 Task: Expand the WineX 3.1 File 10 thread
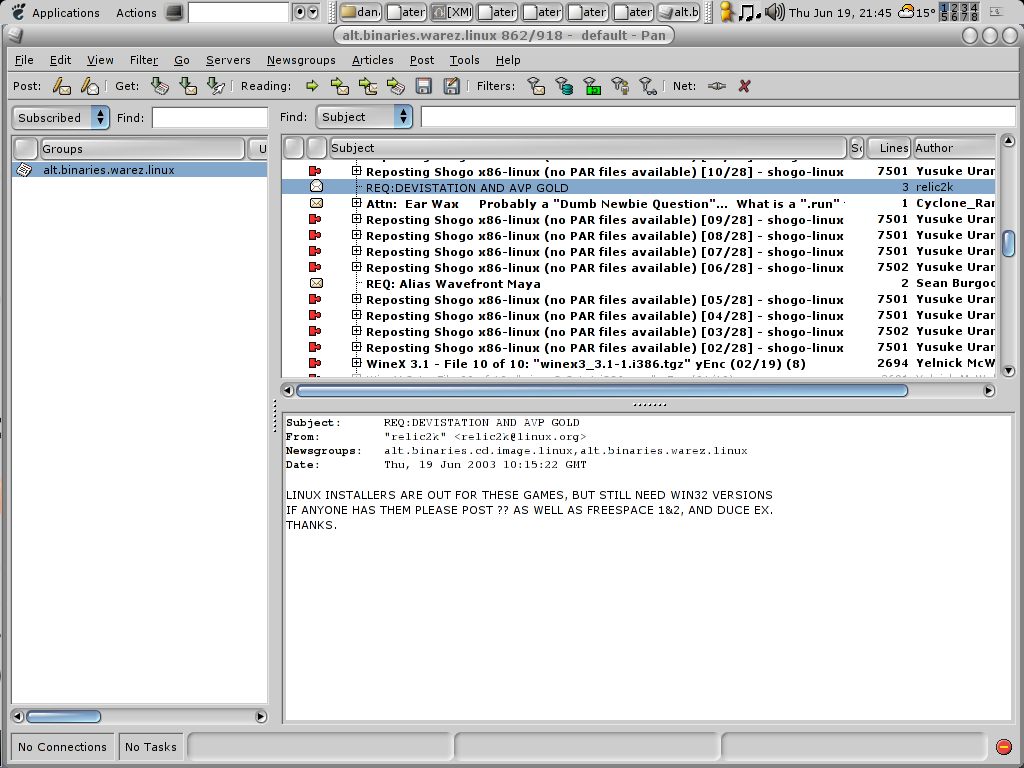pyautogui.click(x=357, y=362)
